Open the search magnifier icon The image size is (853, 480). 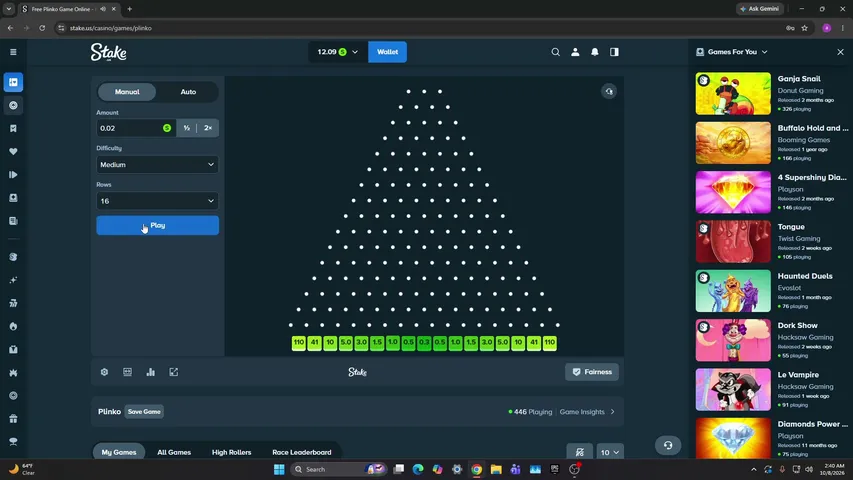(555, 52)
